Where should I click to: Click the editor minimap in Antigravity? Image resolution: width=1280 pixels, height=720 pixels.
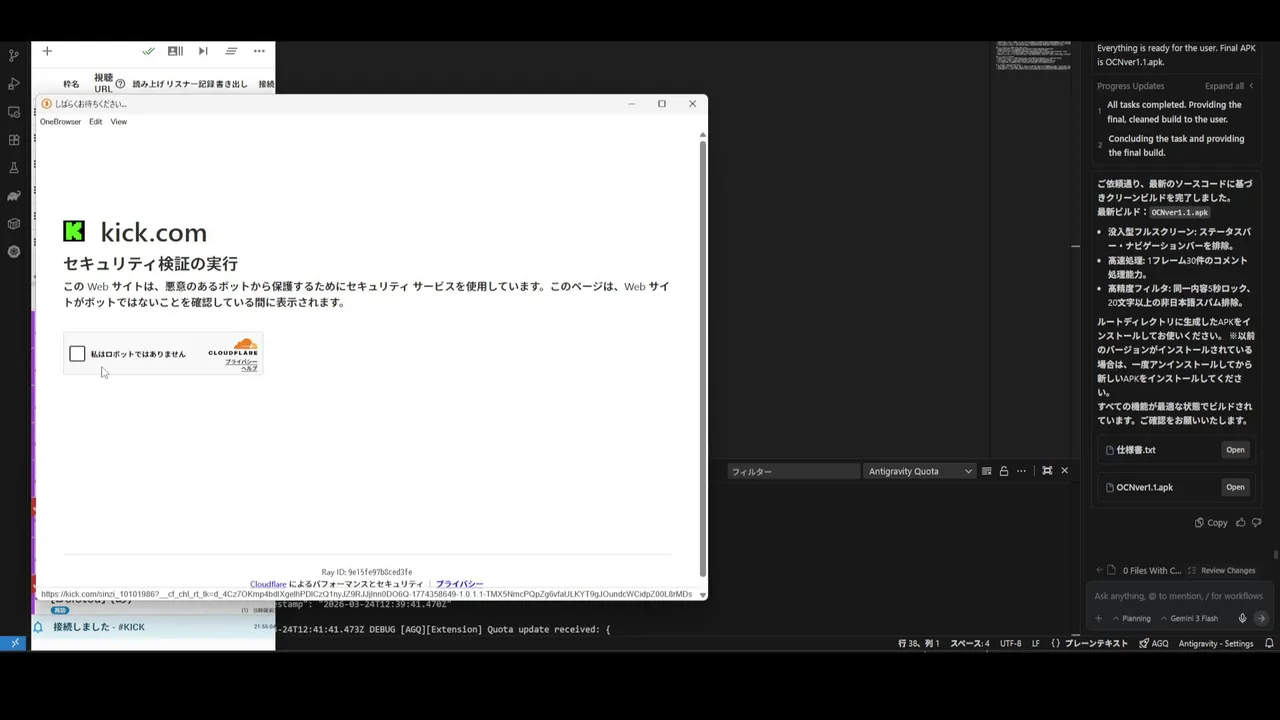coord(1032,56)
